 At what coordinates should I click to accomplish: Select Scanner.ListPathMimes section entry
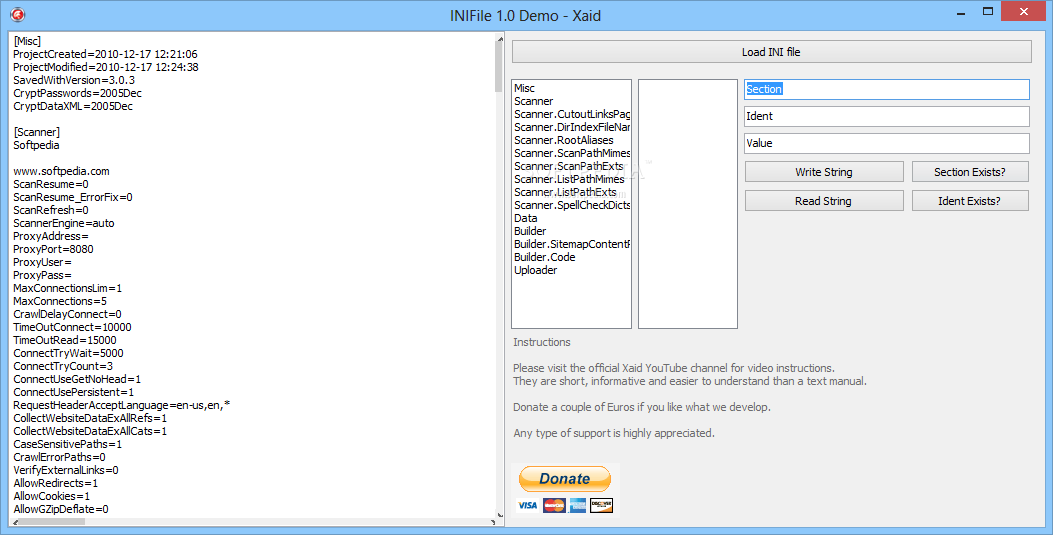coord(569,179)
